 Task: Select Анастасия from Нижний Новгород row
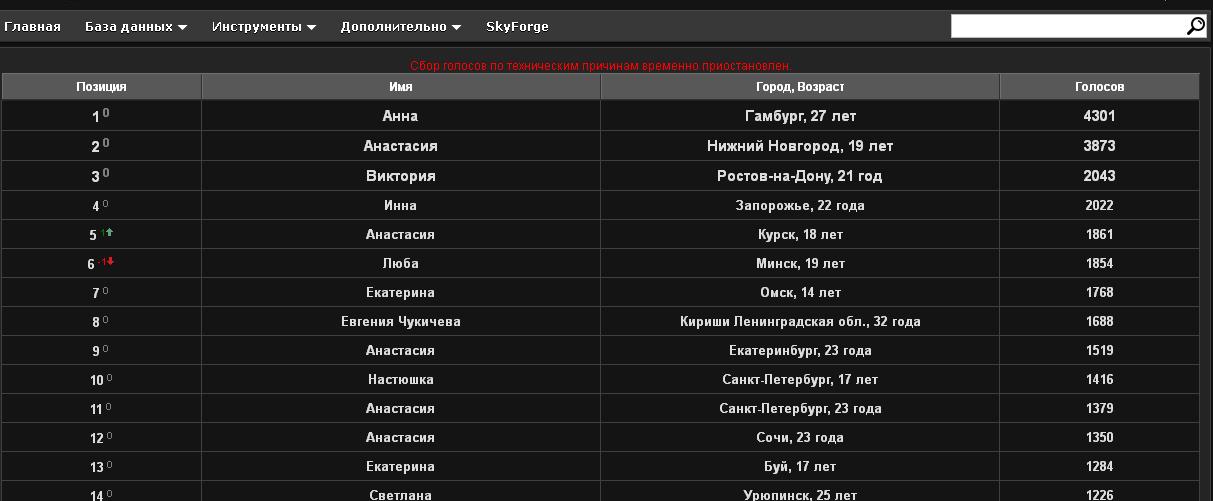click(x=400, y=146)
